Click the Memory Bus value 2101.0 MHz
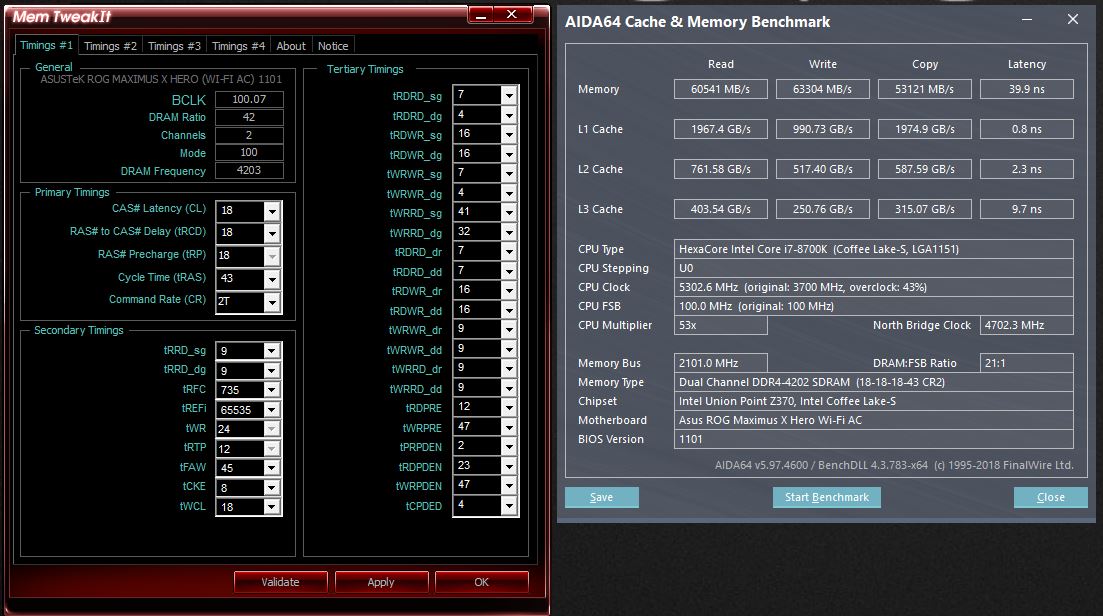 click(720, 363)
